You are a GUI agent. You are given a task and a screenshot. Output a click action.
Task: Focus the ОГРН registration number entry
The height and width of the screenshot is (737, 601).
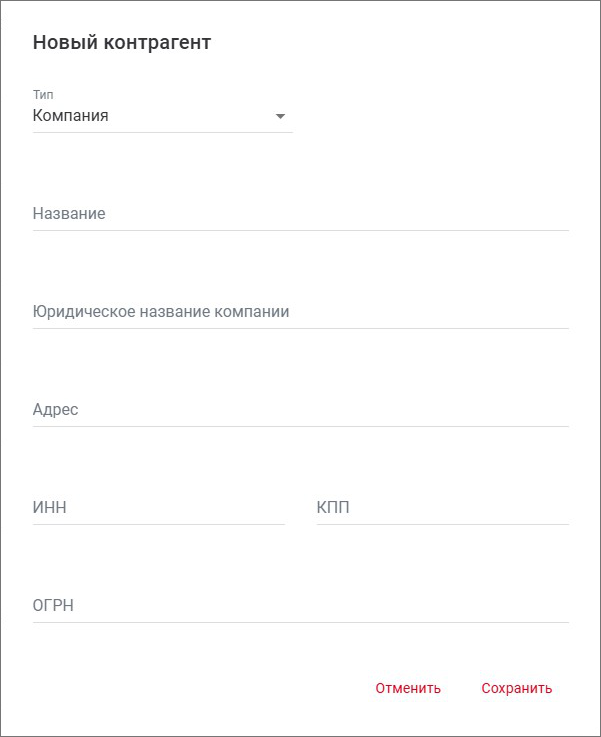coord(300,606)
